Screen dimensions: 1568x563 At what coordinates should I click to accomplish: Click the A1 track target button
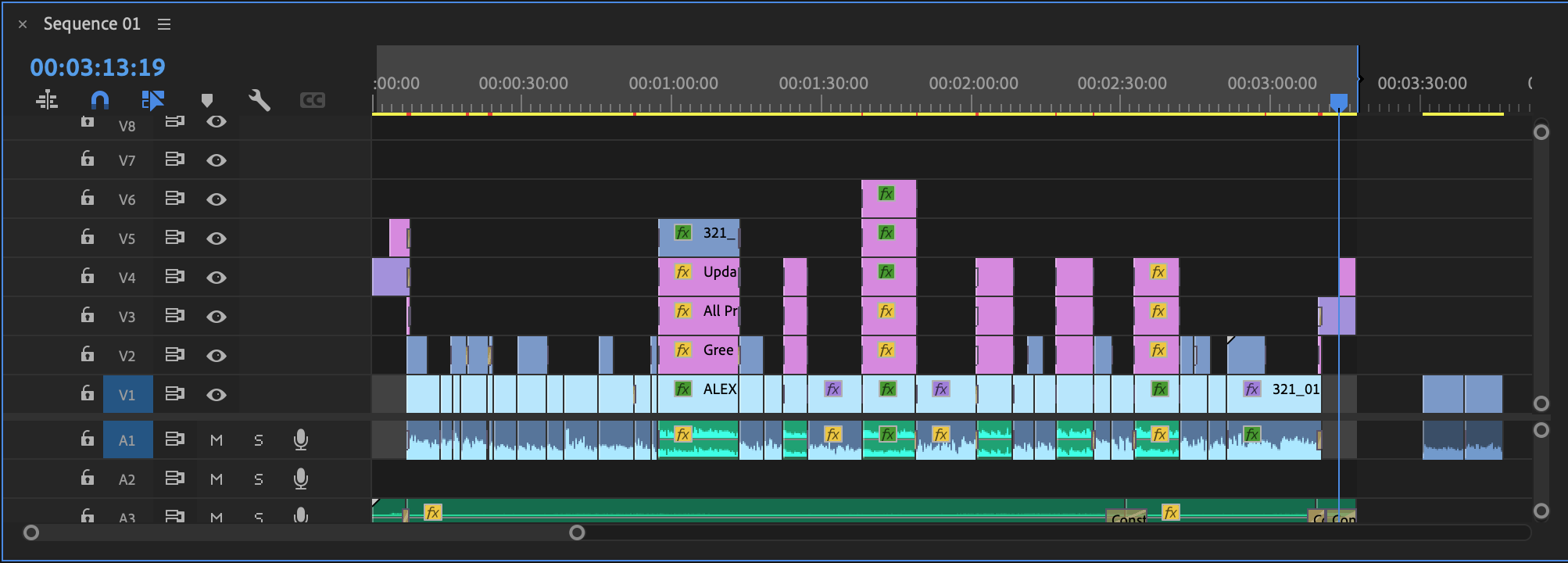pyautogui.click(x=127, y=440)
